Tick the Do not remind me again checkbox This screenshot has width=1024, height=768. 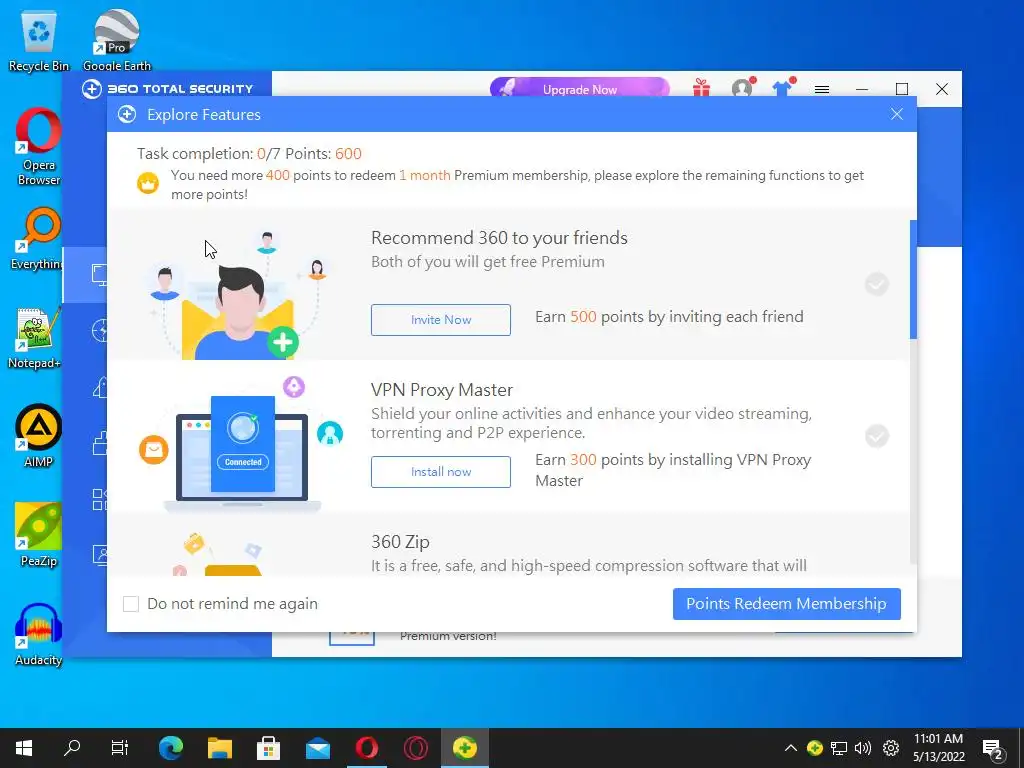(x=131, y=604)
